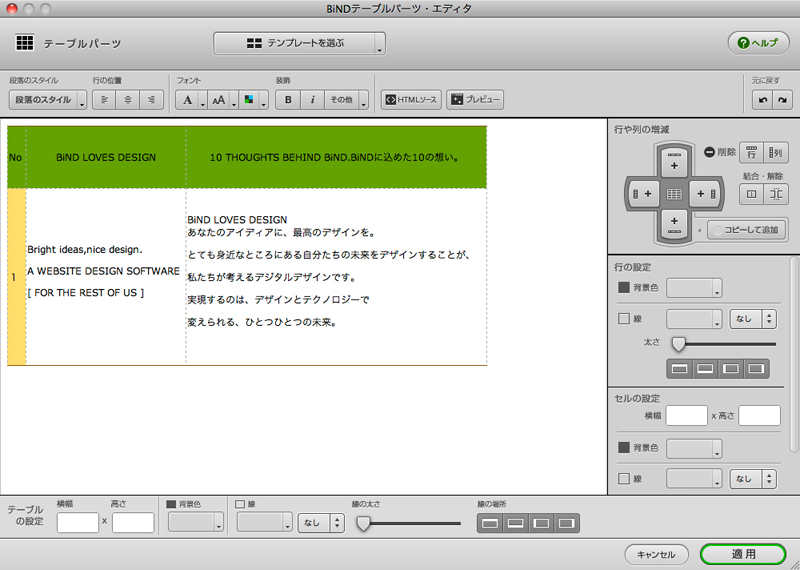The height and width of the screenshot is (570, 800).
Task: Apply bold formatting with the B button
Action: pyautogui.click(x=288, y=100)
